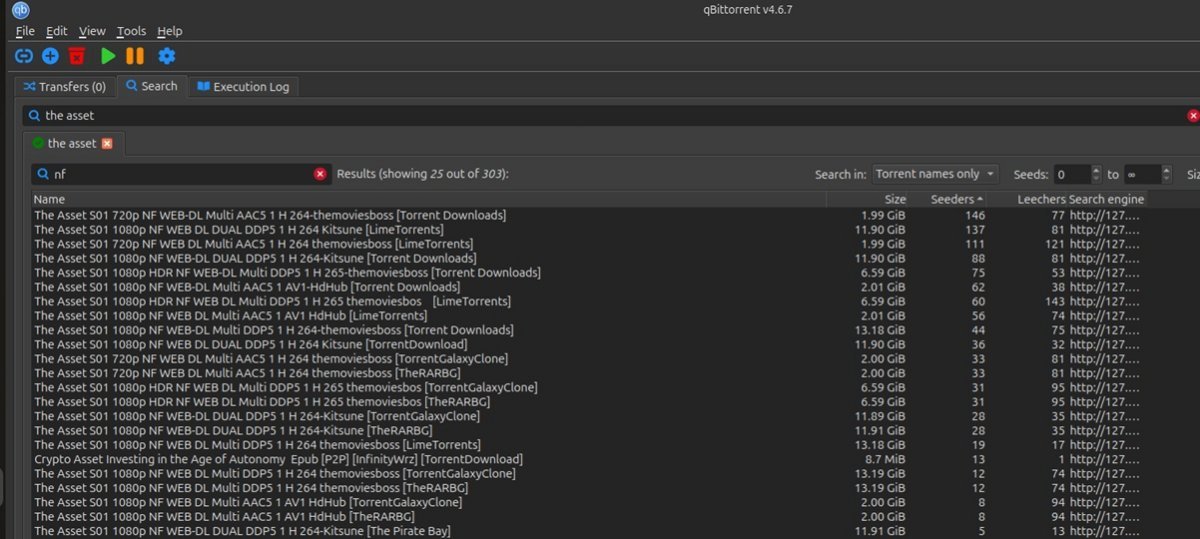
Task: Clear the 'nf' filter with red X
Action: click(x=320, y=174)
